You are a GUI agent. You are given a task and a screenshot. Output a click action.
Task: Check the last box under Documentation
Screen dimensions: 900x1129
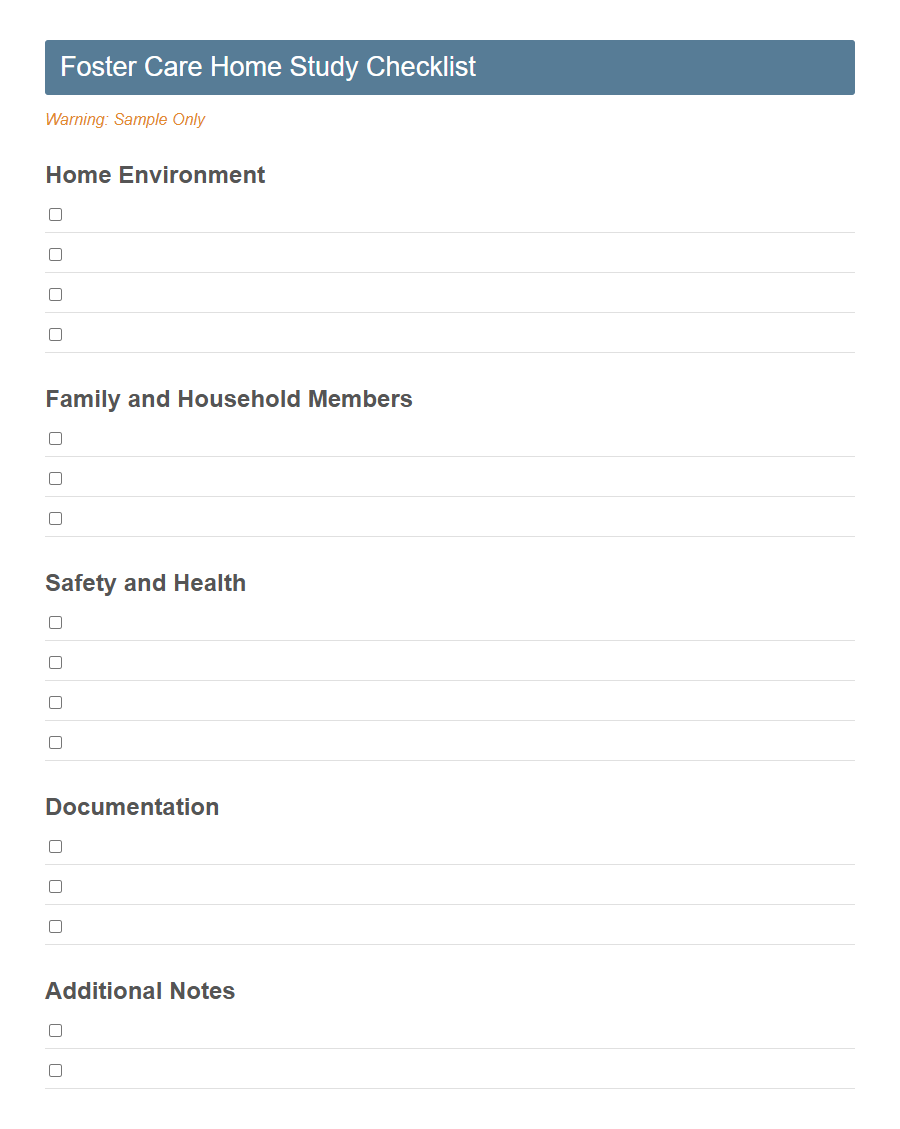pos(55,926)
